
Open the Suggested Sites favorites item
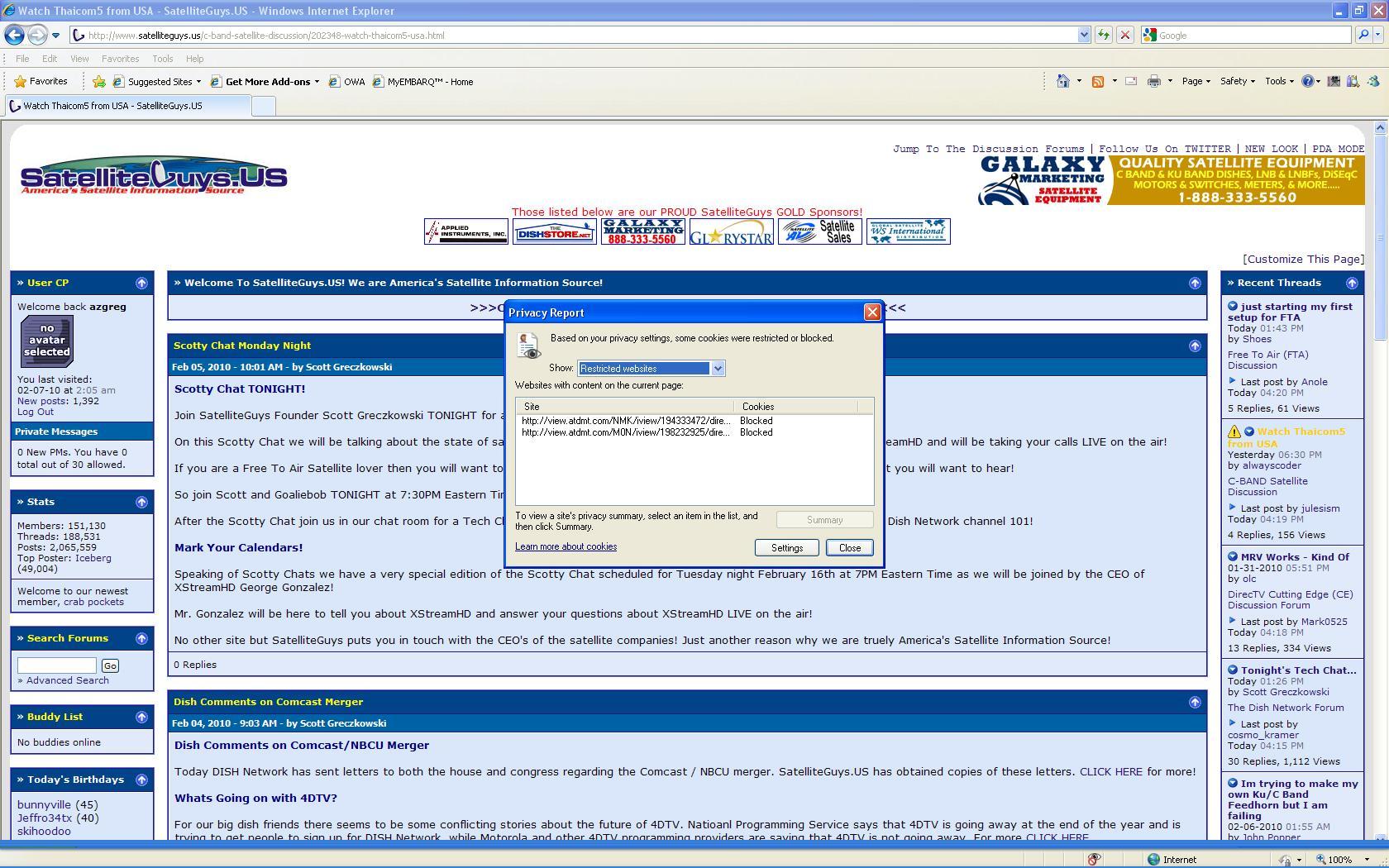(x=157, y=82)
